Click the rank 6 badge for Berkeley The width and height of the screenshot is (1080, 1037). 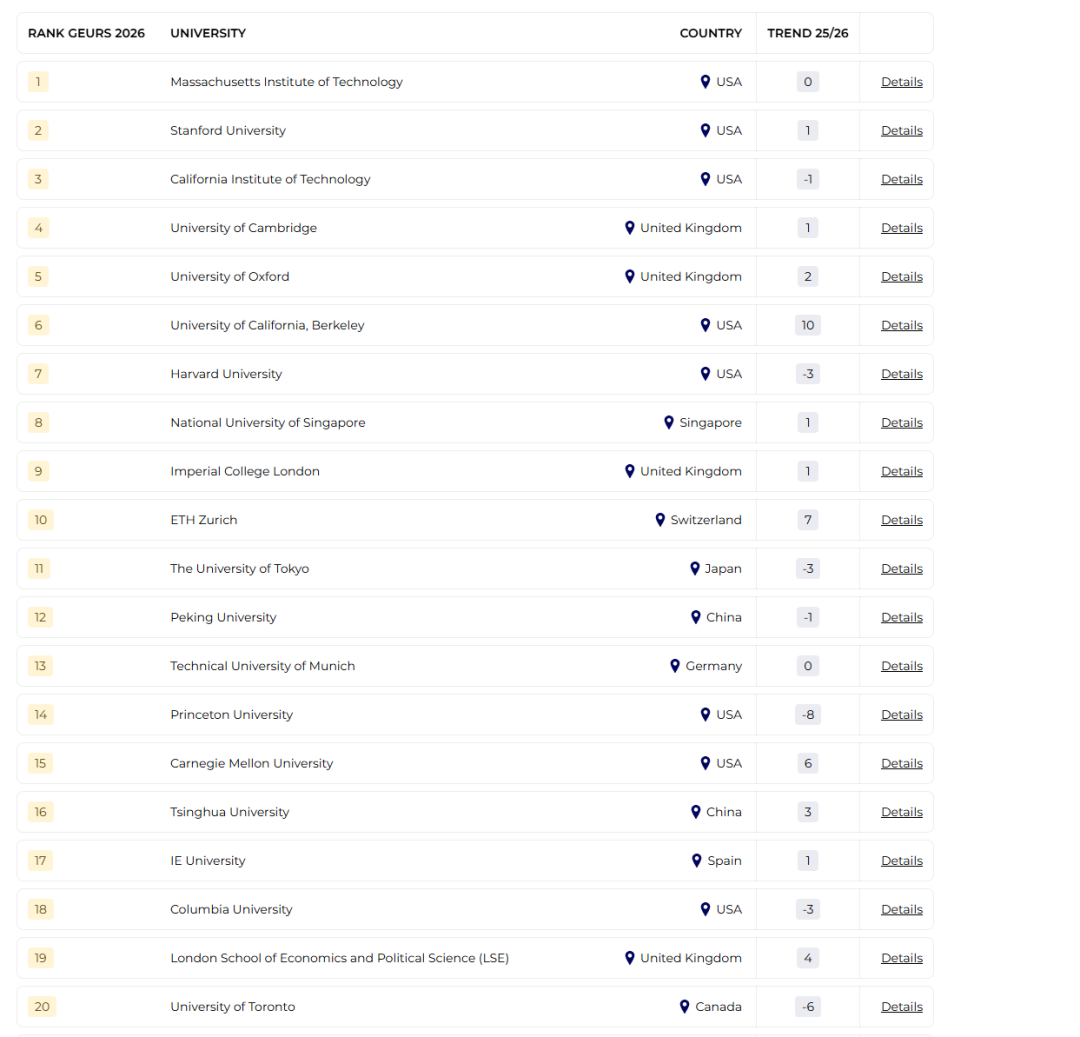[39, 326]
